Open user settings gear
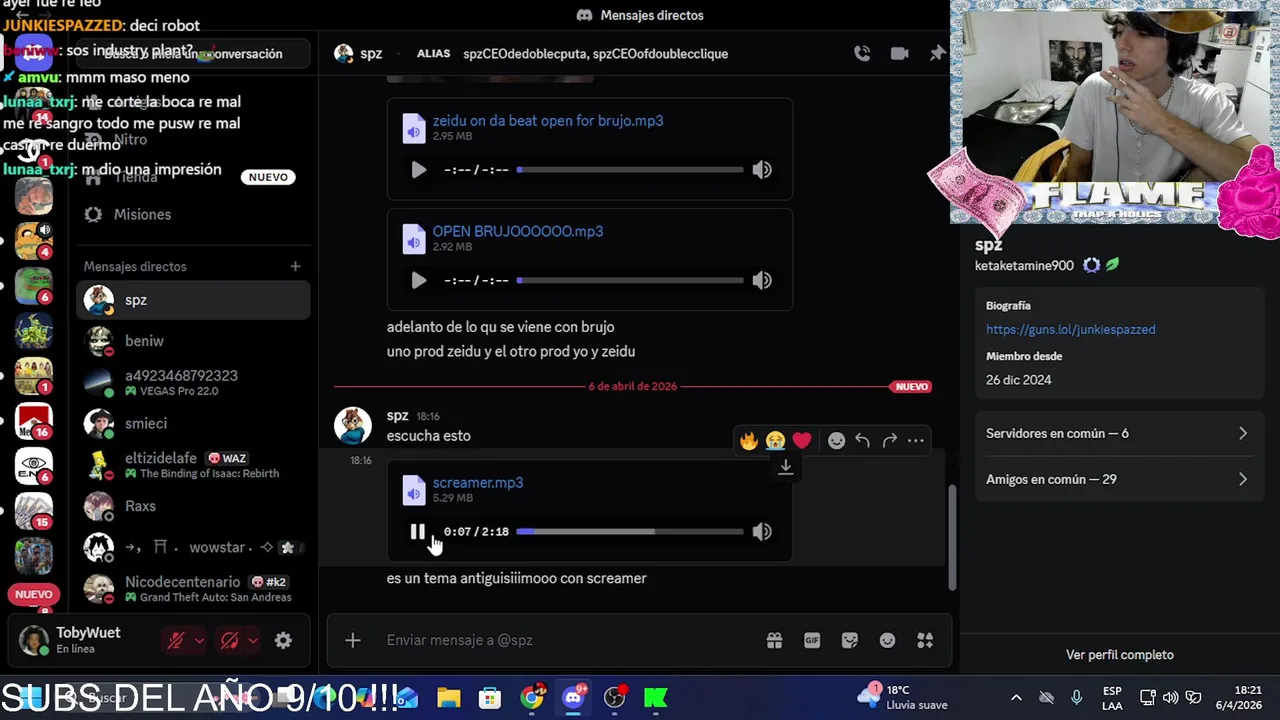Screen dimensions: 1280x720 (x=284, y=641)
